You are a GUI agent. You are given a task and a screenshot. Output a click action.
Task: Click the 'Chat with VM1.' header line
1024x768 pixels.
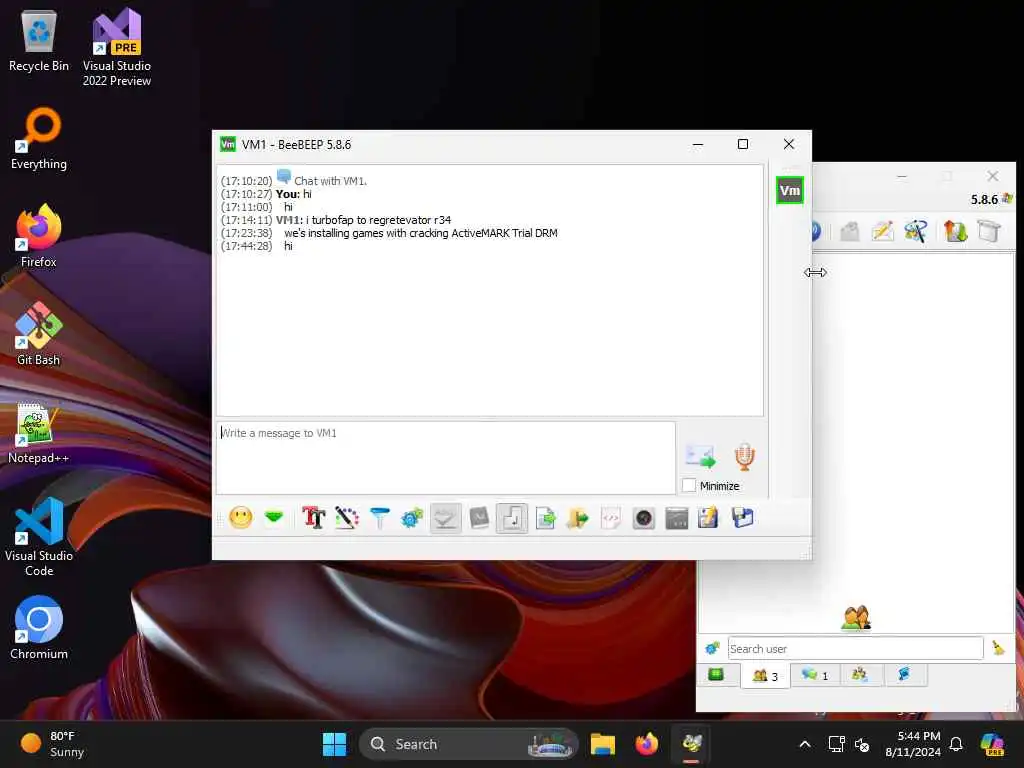(330, 181)
